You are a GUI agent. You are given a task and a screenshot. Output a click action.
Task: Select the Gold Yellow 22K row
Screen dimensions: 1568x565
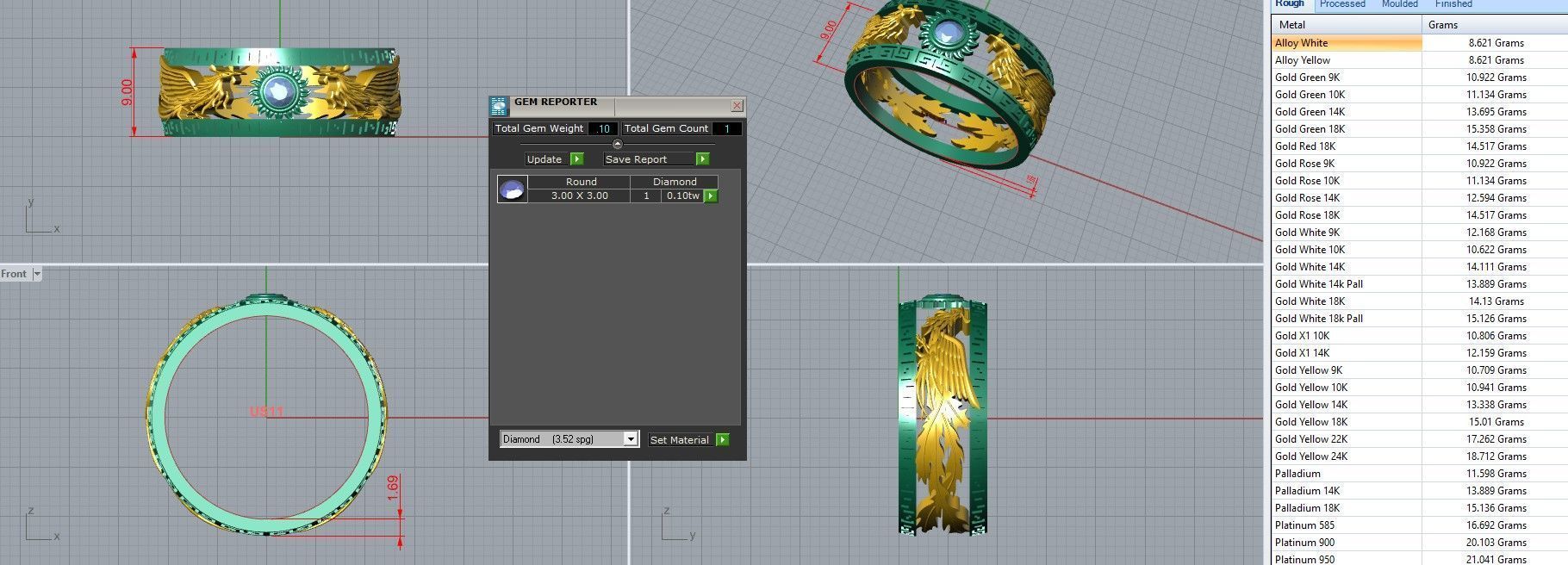coord(1420,439)
